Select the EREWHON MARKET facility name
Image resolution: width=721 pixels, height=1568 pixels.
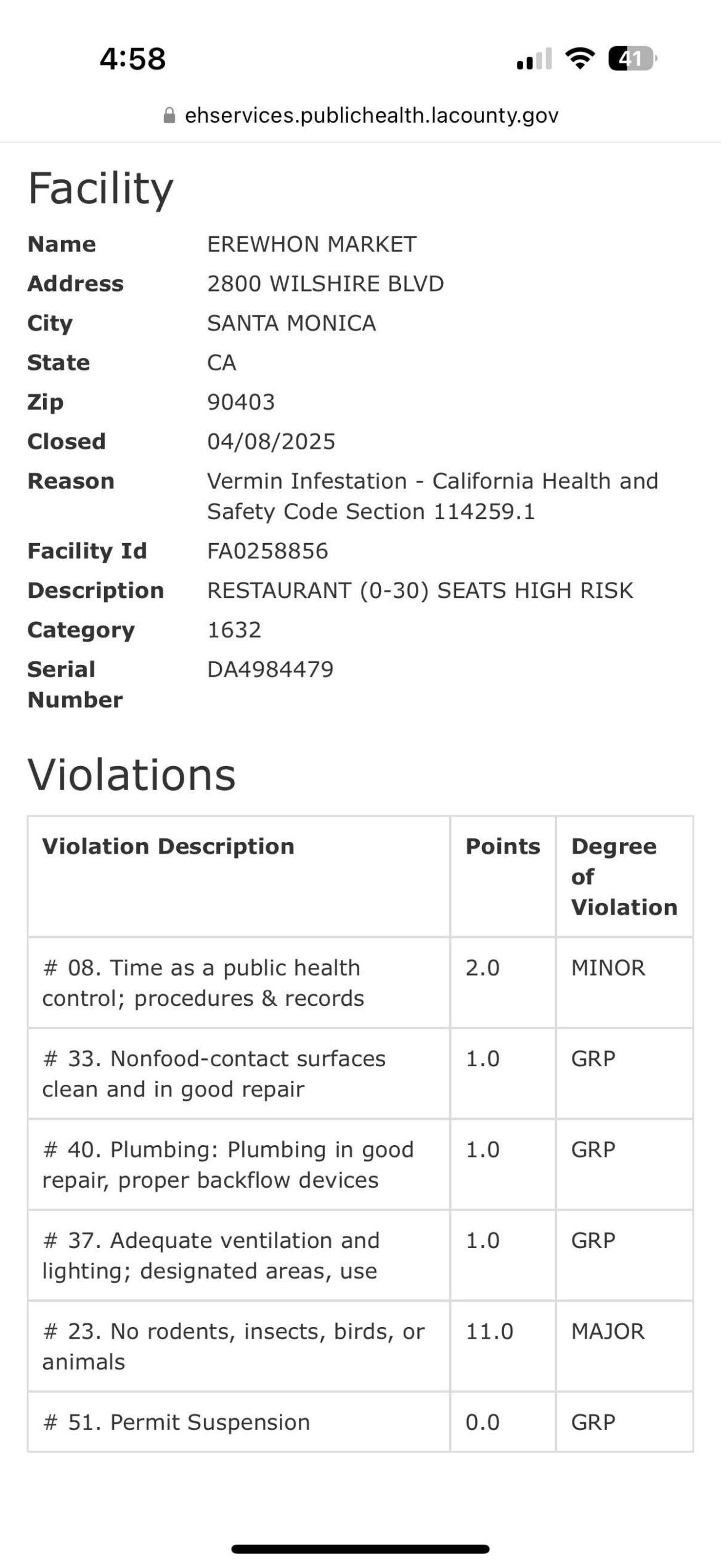pos(312,244)
